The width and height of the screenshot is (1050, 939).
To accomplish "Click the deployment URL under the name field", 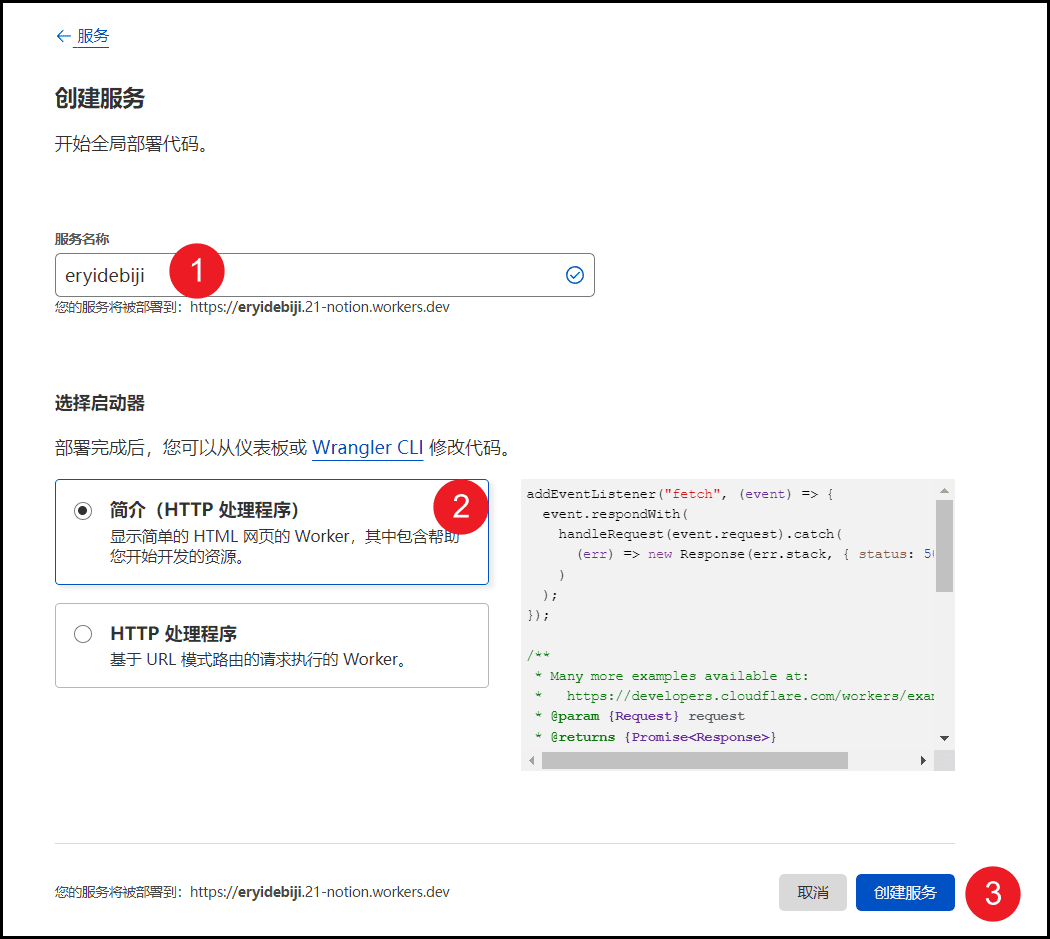I will (319, 307).
